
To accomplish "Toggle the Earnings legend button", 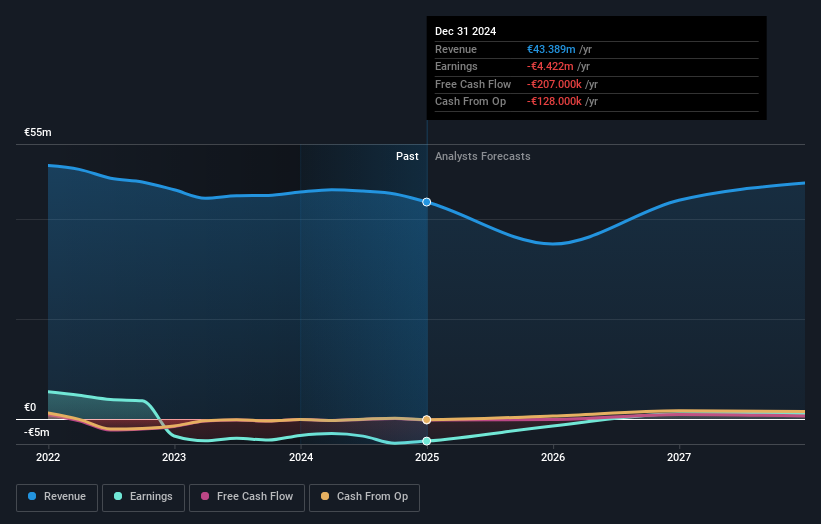I will [143, 497].
